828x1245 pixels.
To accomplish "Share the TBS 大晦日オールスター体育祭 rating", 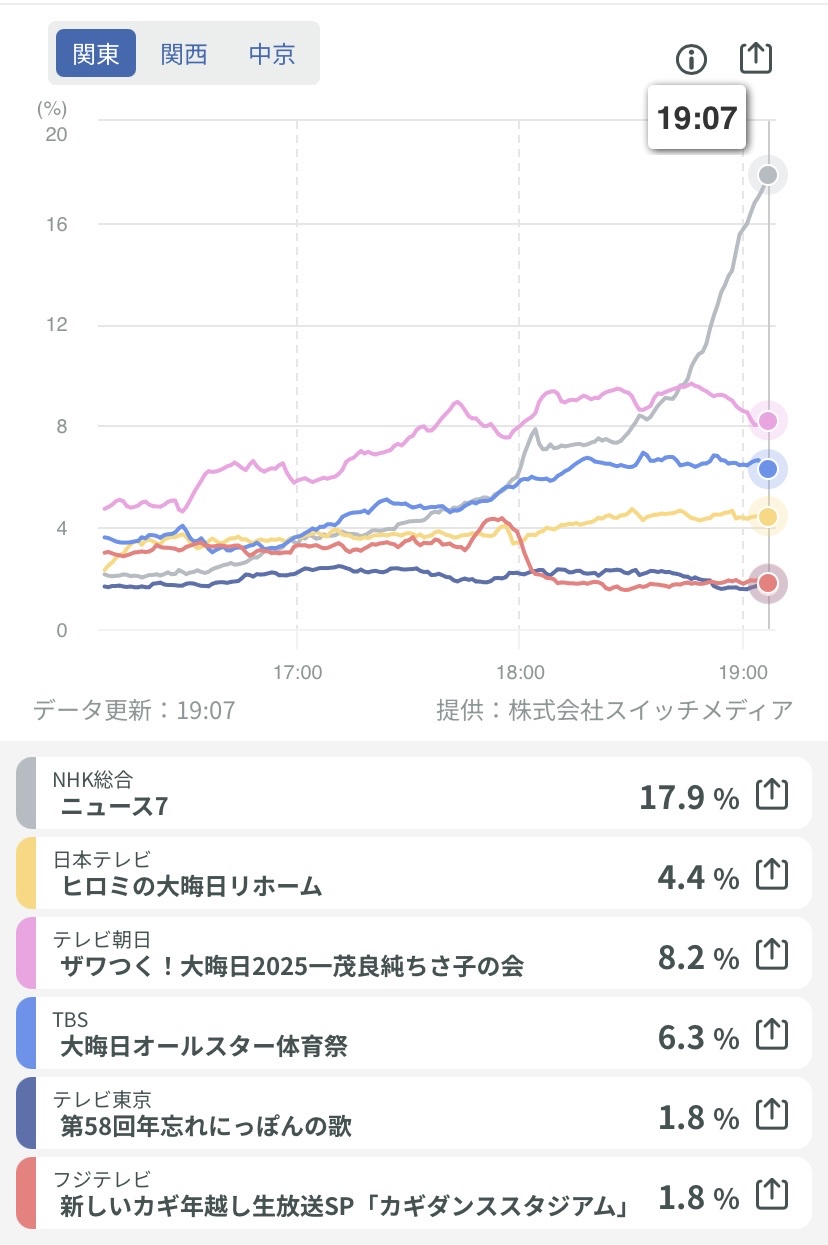I will [x=771, y=1035].
